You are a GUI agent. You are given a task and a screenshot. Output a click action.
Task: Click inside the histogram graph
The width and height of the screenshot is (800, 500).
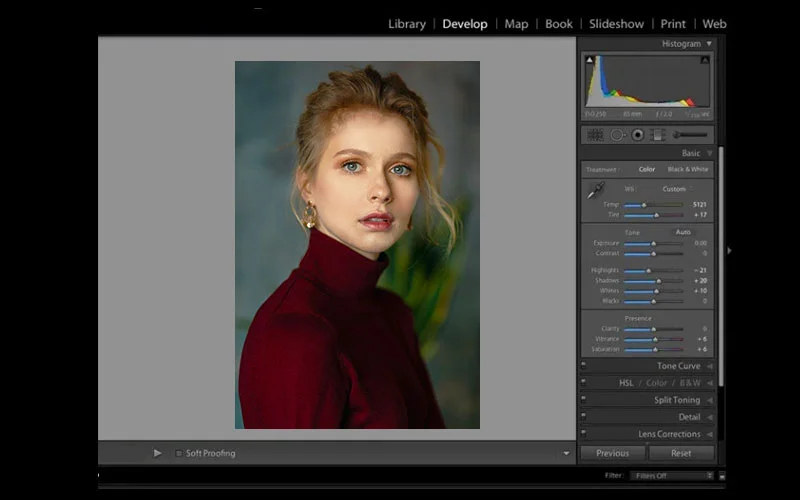click(647, 81)
